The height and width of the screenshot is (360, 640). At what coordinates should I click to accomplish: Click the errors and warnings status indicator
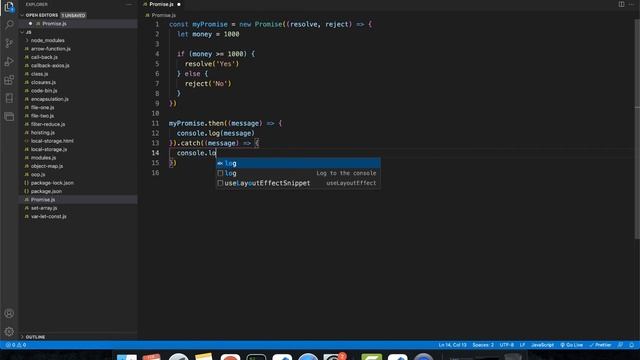(16, 345)
